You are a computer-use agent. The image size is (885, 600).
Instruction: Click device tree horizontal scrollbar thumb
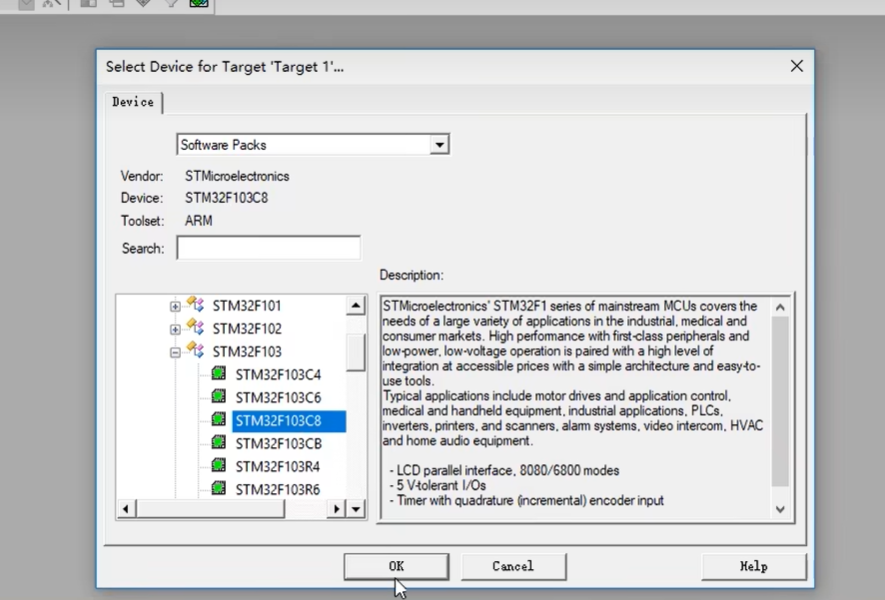point(210,509)
